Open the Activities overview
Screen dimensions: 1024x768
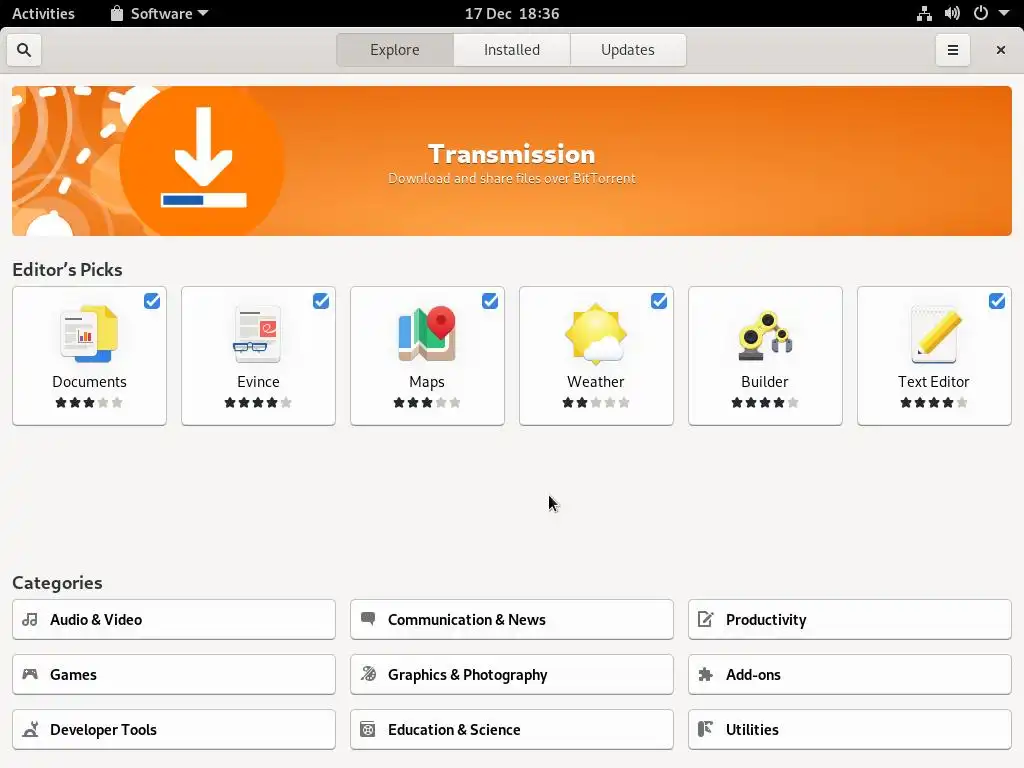[43, 13]
